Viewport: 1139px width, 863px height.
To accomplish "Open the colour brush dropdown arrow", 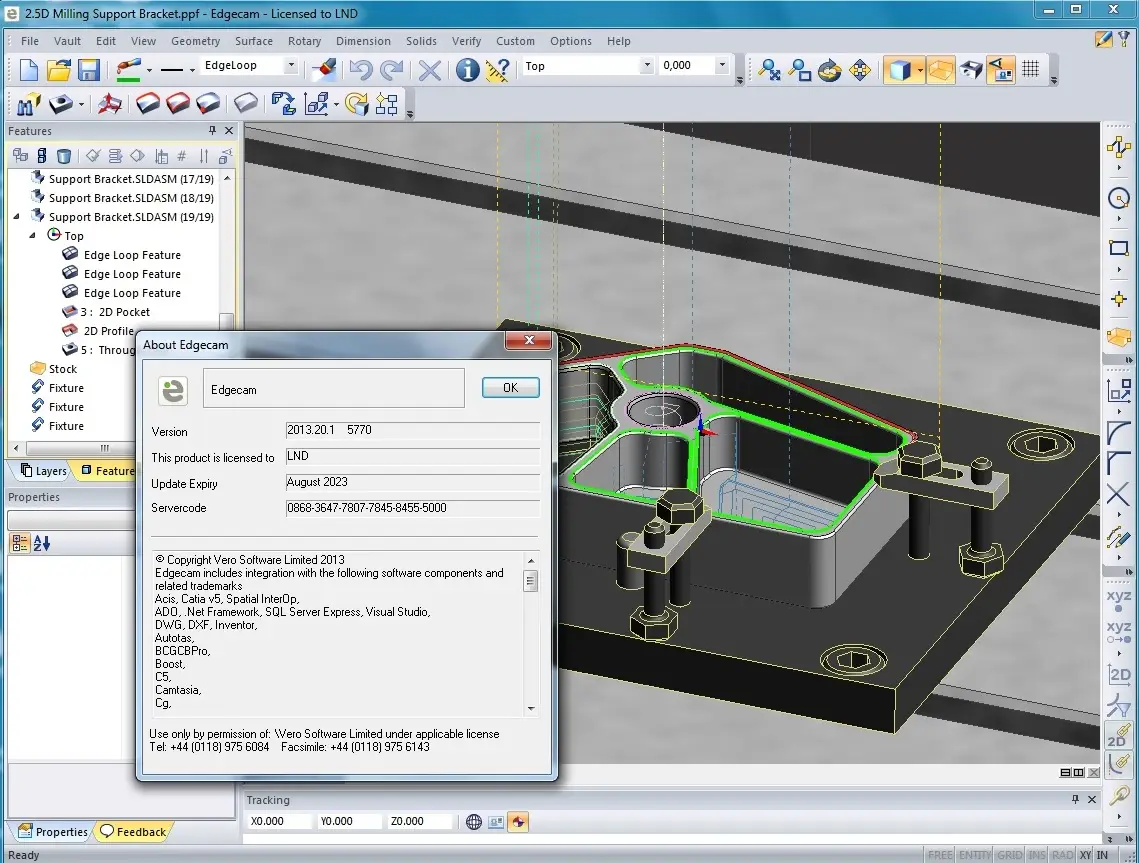I will click(x=149, y=70).
